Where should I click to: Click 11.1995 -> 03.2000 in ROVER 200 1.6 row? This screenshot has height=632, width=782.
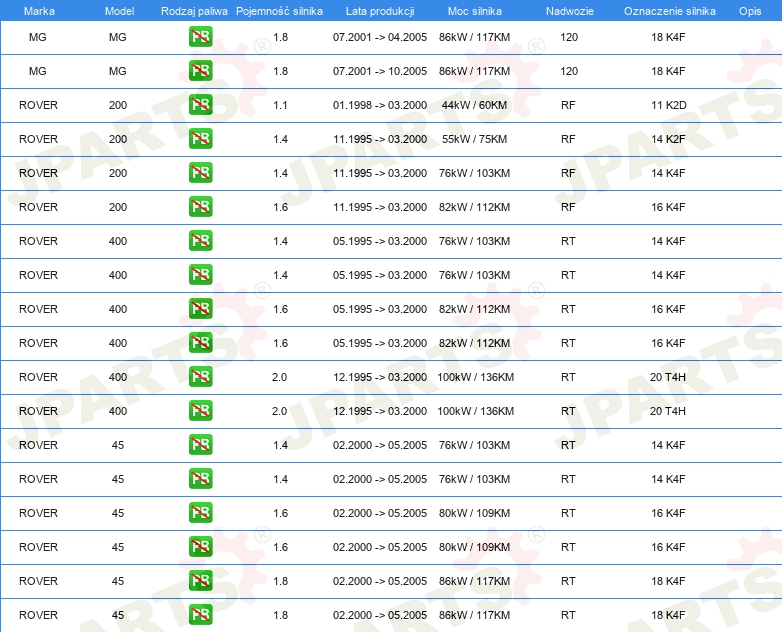point(380,207)
